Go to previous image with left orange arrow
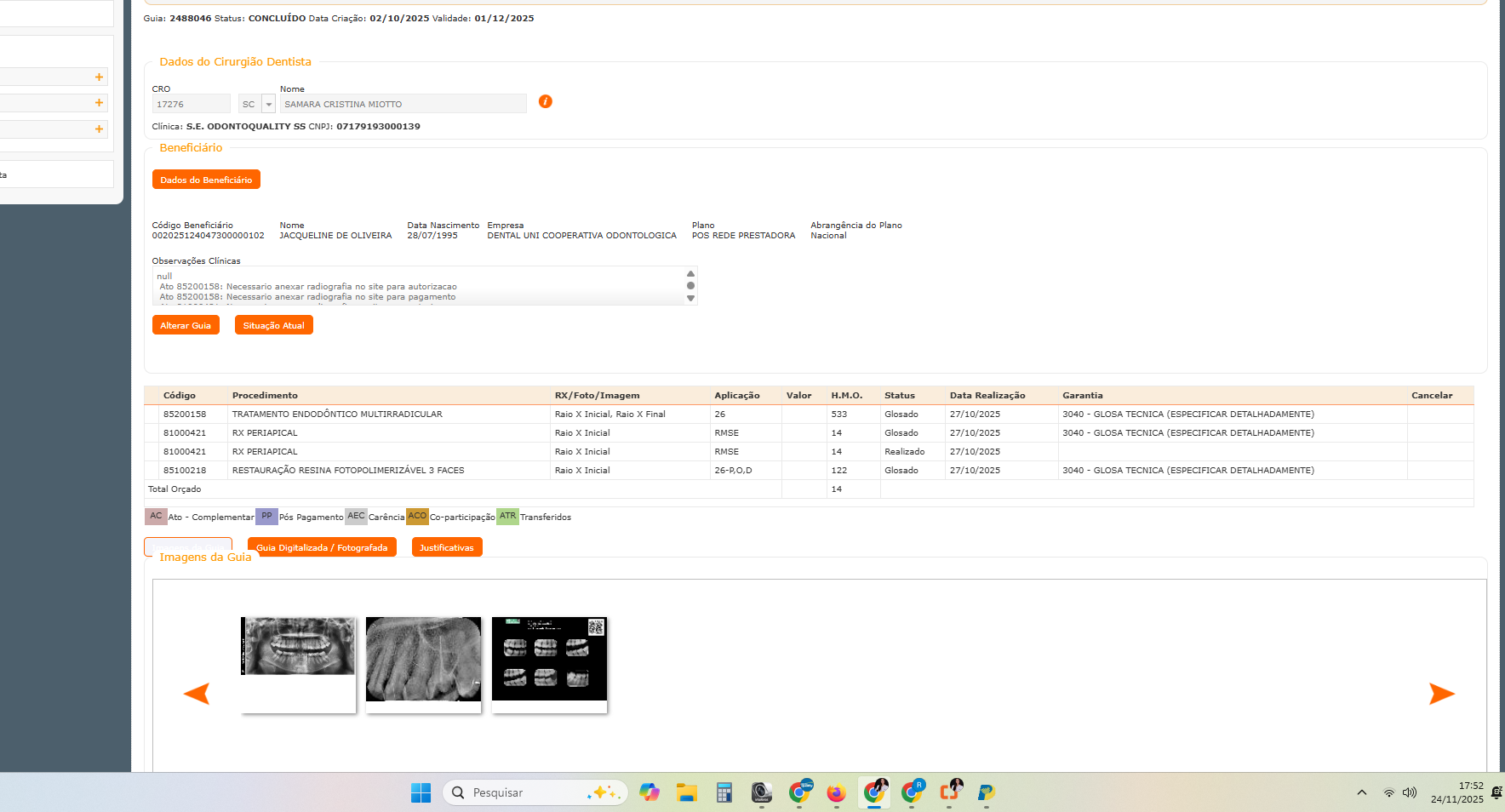Screen dimensions: 1505x812 click(197, 694)
